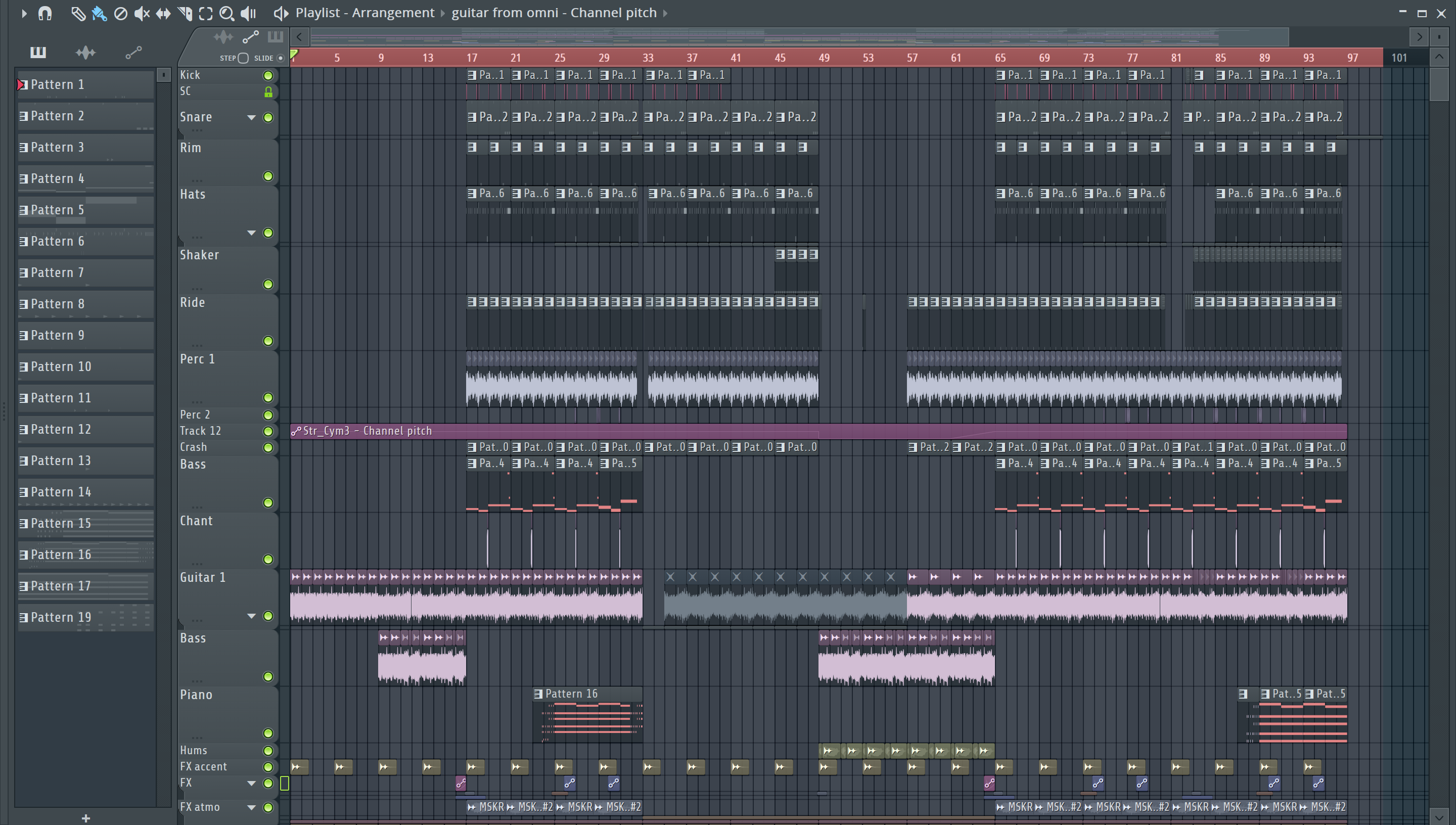The width and height of the screenshot is (1456, 825).
Task: Open the Str_Cym3 Channel pitch automation clip
Action: point(818,431)
